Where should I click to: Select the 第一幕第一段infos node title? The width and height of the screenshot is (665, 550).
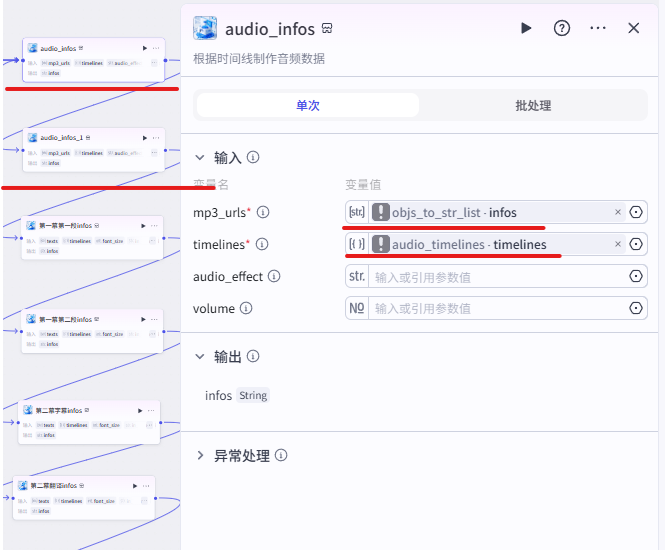coord(65,226)
